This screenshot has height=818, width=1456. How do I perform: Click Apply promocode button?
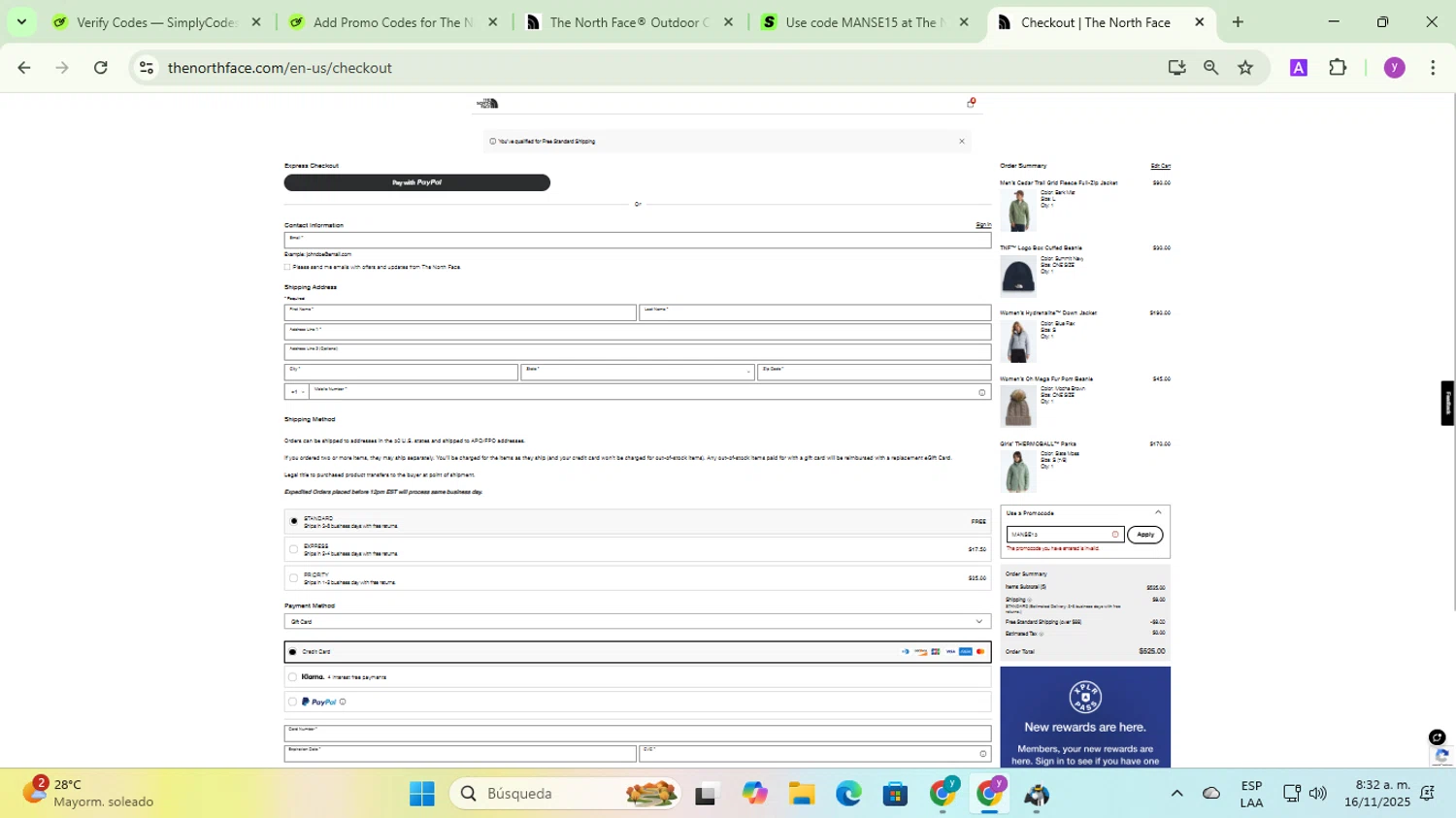point(1145,535)
